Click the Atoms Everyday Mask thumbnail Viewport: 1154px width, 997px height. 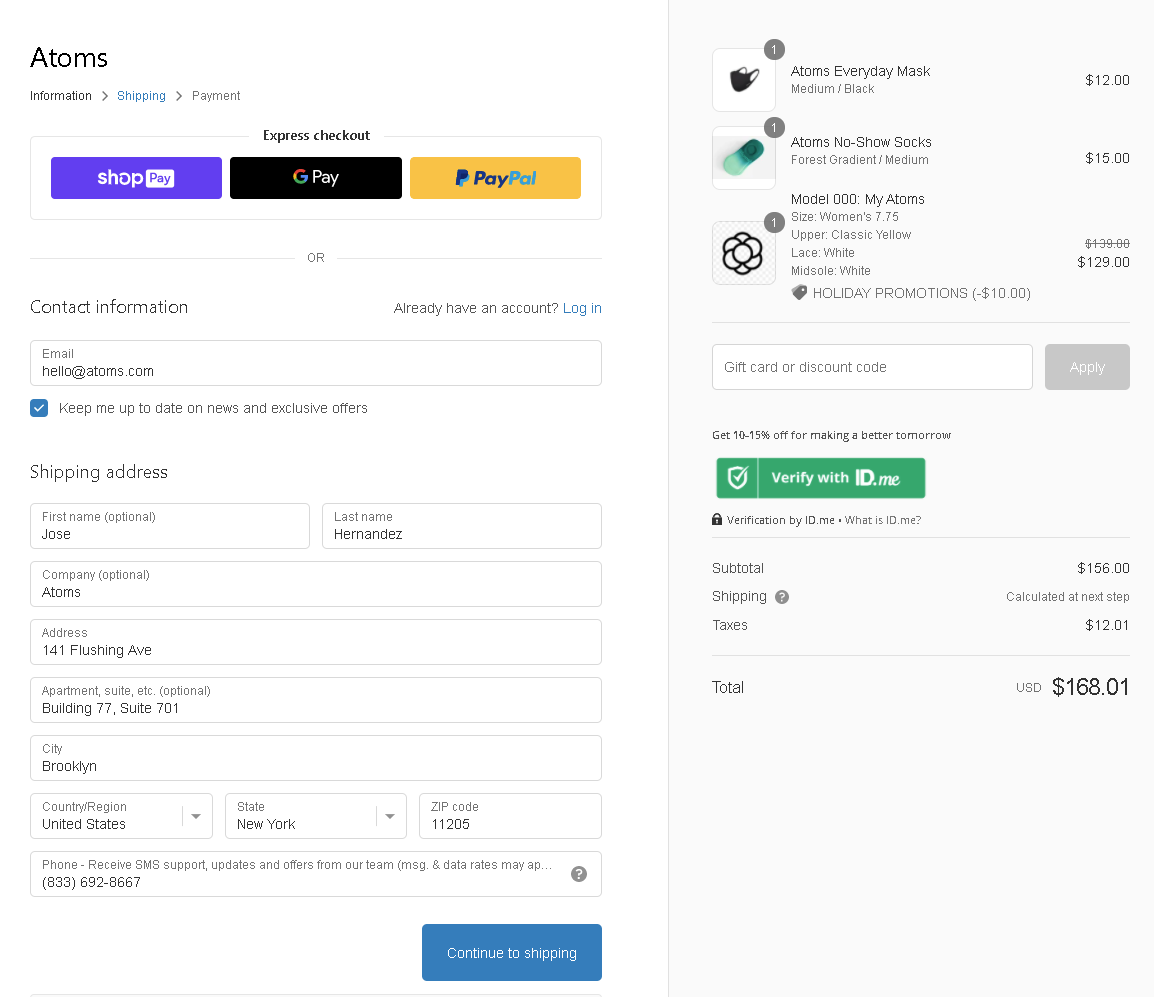click(744, 80)
